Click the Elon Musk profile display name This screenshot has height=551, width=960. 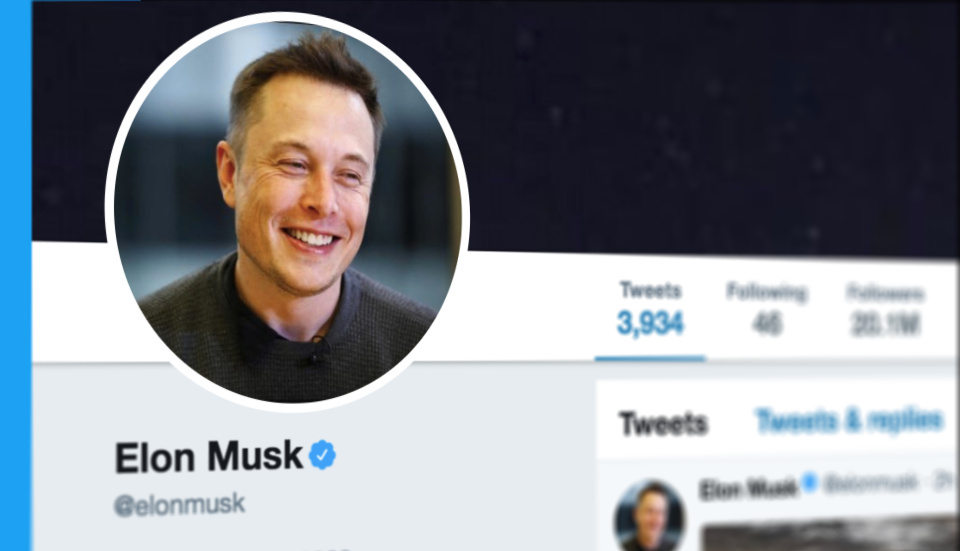tap(209, 457)
